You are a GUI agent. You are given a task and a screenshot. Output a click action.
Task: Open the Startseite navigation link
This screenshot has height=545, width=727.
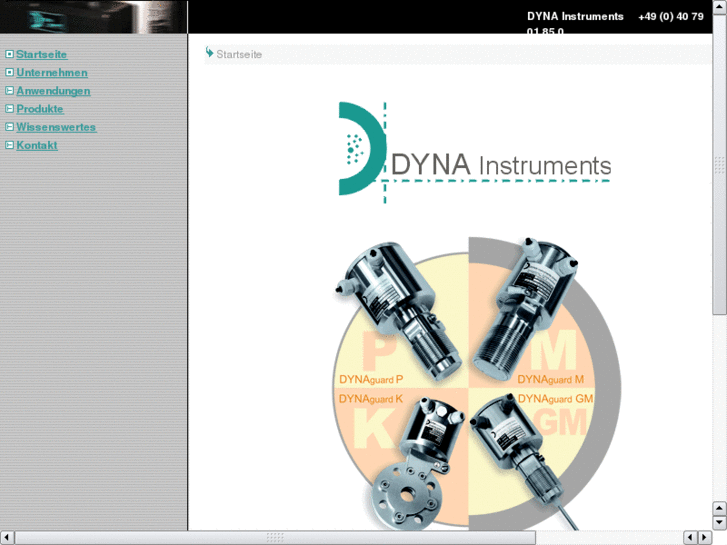click(42, 55)
